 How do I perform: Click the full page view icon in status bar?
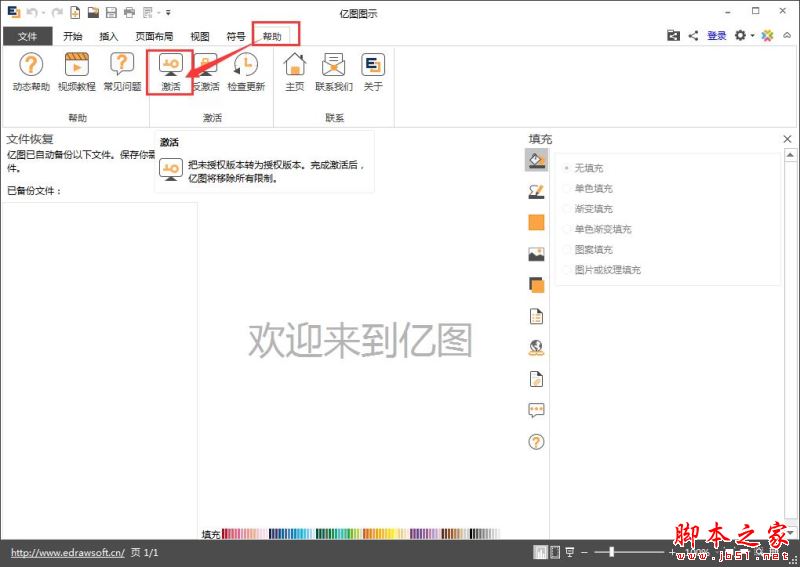(555, 552)
